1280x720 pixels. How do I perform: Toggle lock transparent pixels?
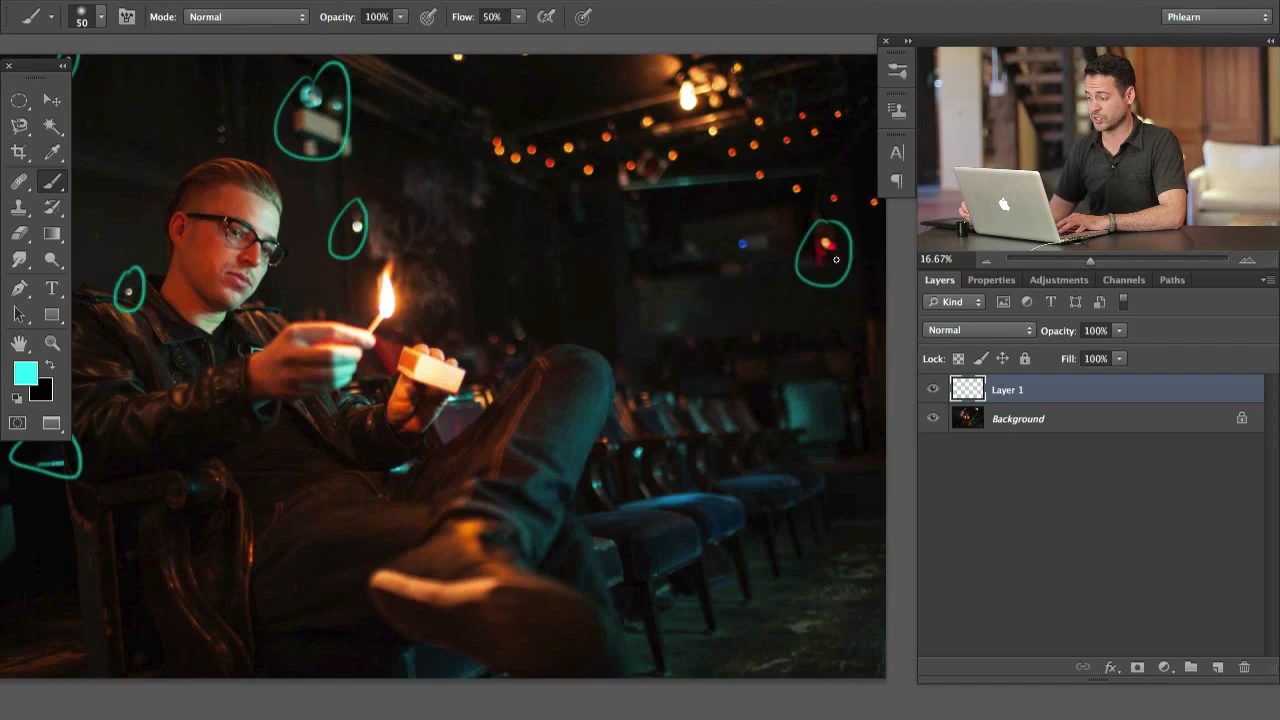958,359
